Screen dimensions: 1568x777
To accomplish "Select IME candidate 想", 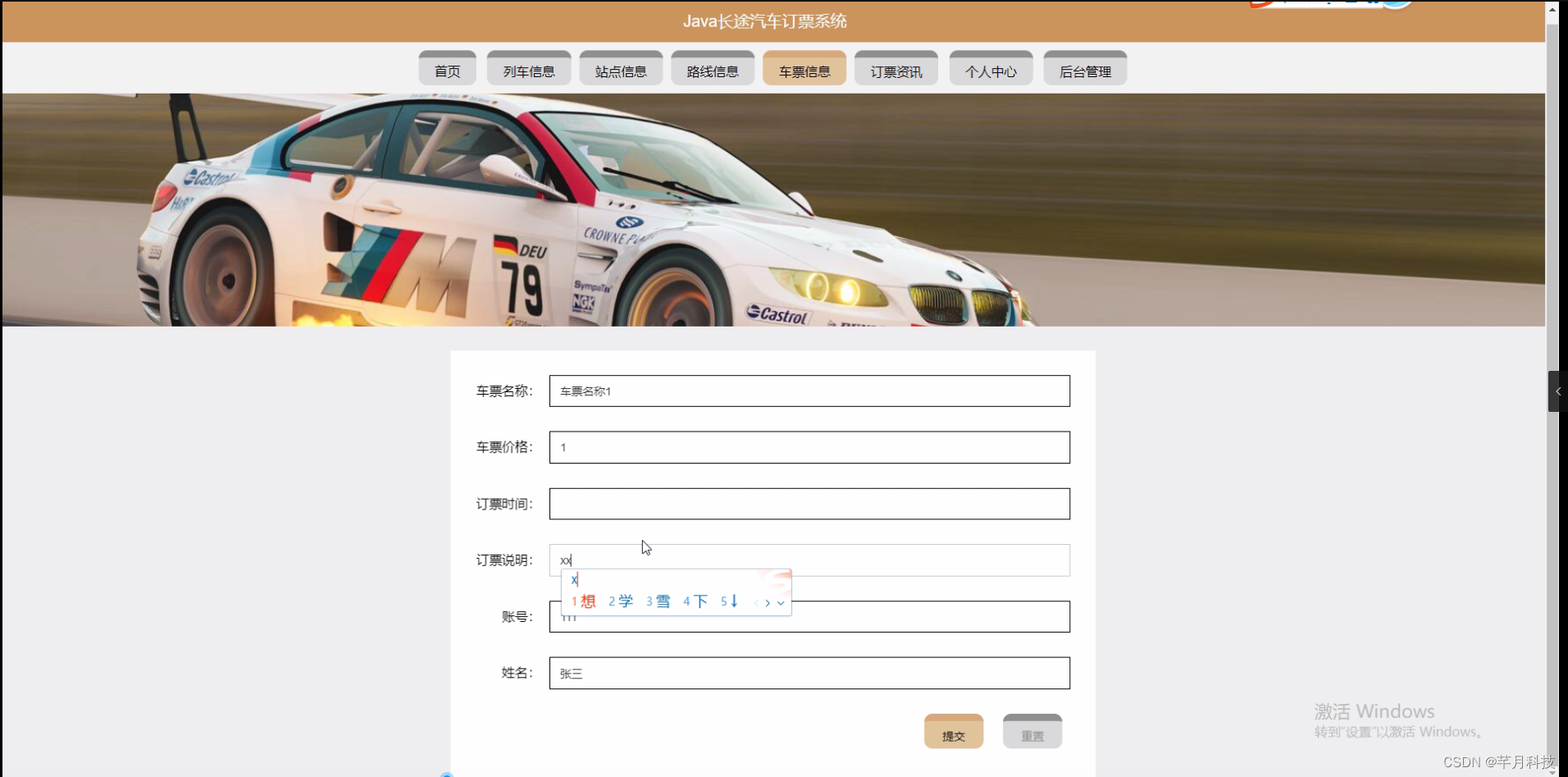I will 587,601.
